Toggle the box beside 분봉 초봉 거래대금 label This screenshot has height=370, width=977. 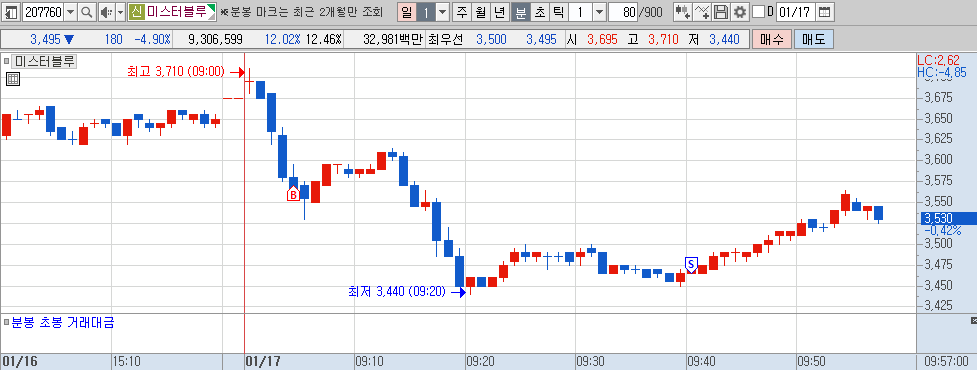coord(7,323)
